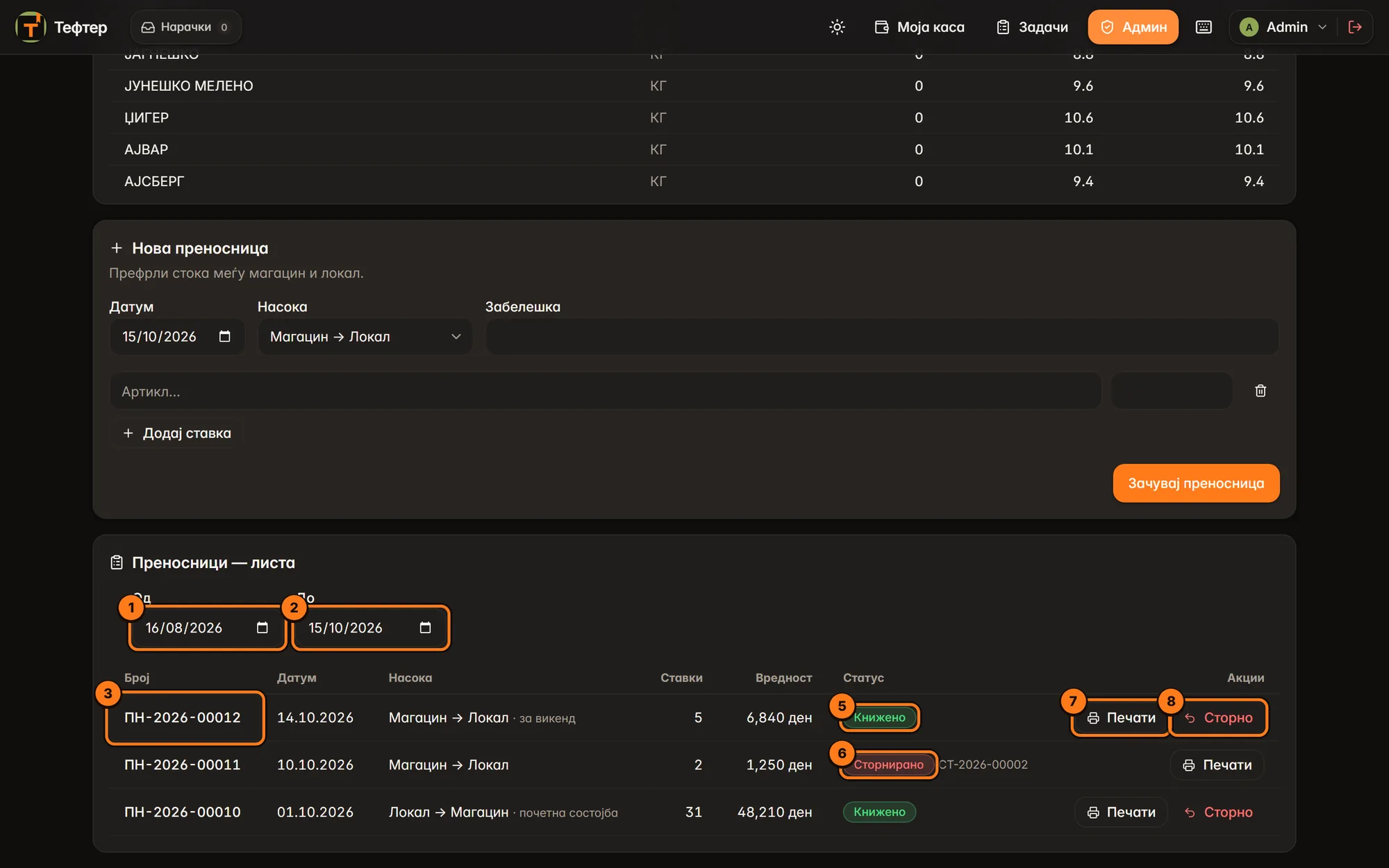Viewport: 1389px width, 868px height.
Task: Click the logout icon
Action: click(1355, 27)
